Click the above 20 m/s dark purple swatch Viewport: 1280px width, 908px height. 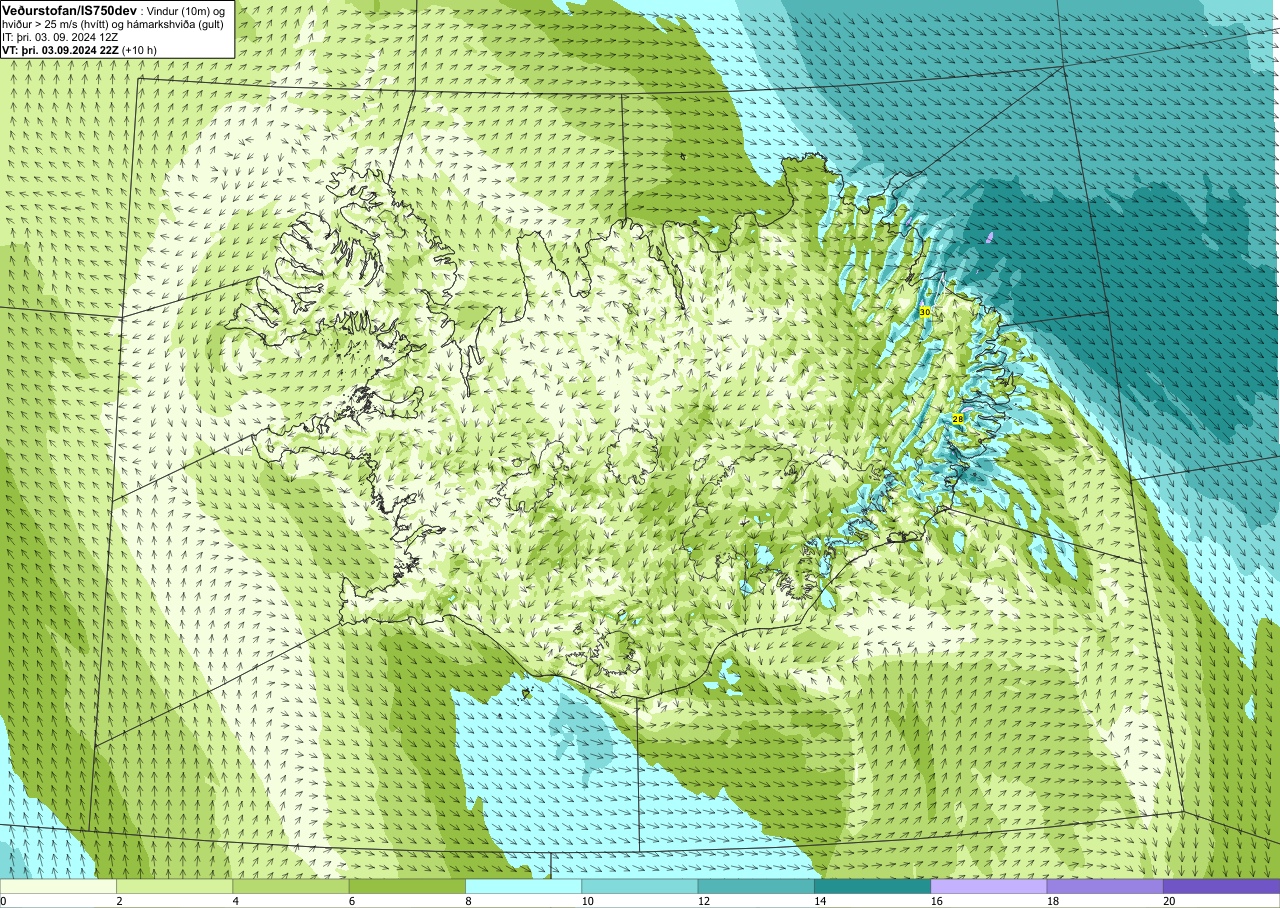pos(1222,886)
